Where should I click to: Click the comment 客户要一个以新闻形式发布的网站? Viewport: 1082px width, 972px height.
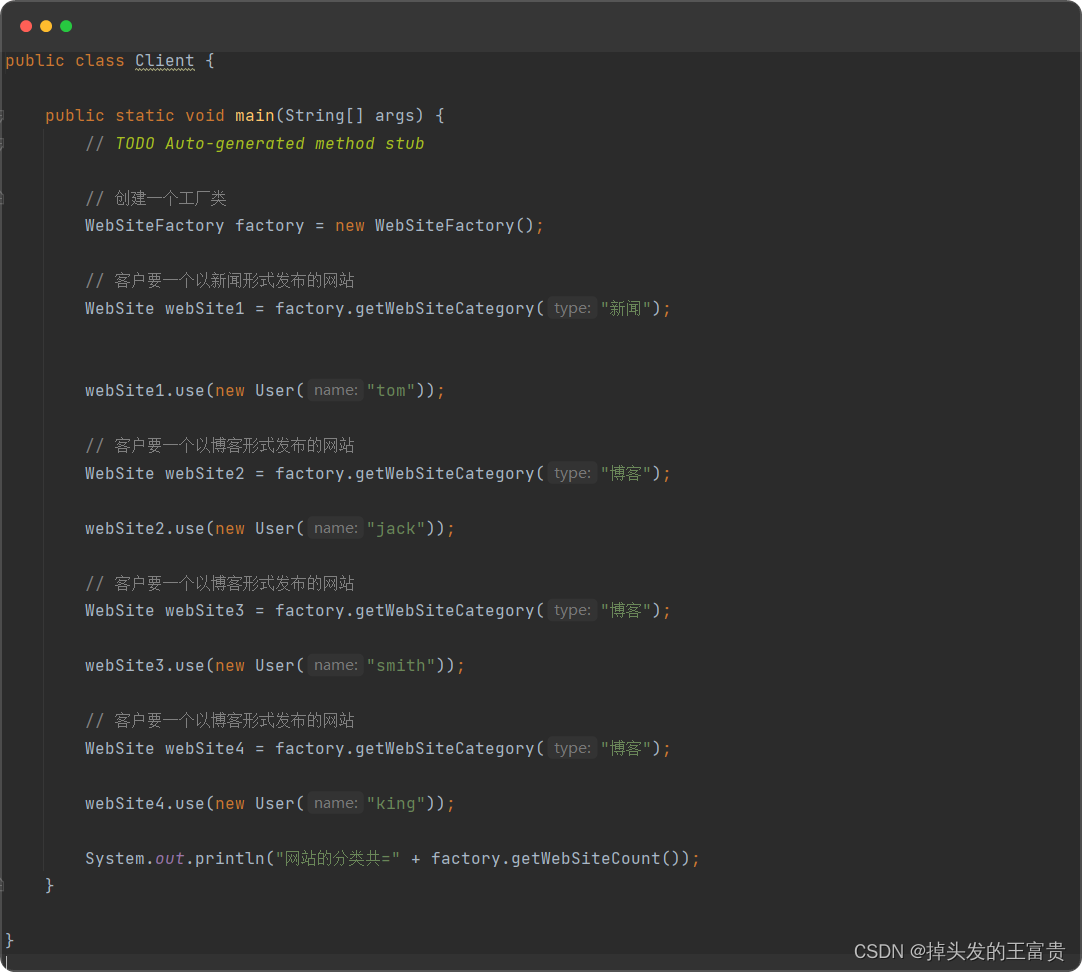pyautogui.click(x=219, y=281)
